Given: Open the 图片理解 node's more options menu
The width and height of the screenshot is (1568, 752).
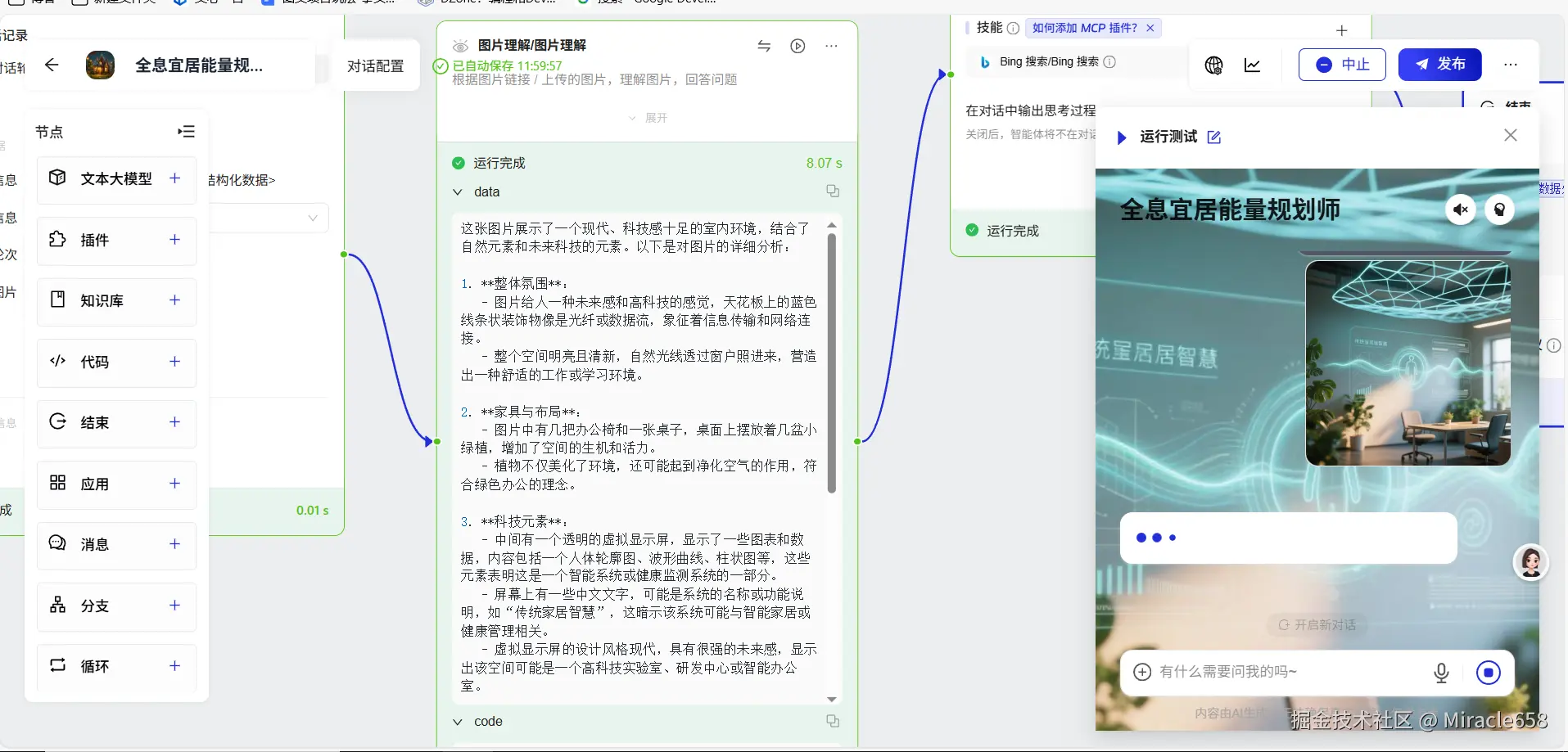Looking at the screenshot, I should click(832, 46).
